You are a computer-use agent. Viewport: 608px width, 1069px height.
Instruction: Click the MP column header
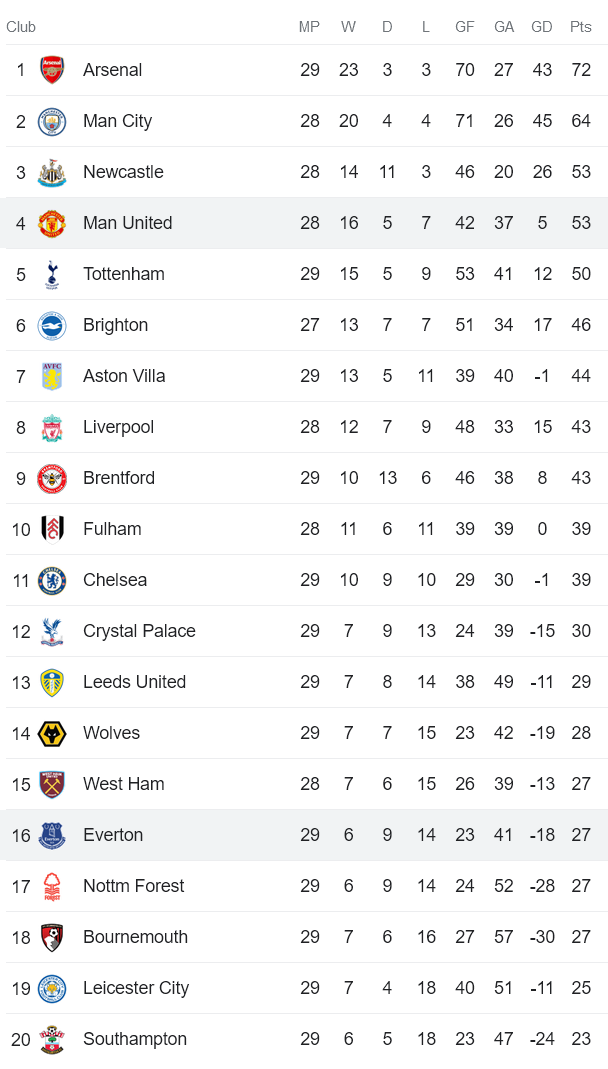tap(309, 27)
